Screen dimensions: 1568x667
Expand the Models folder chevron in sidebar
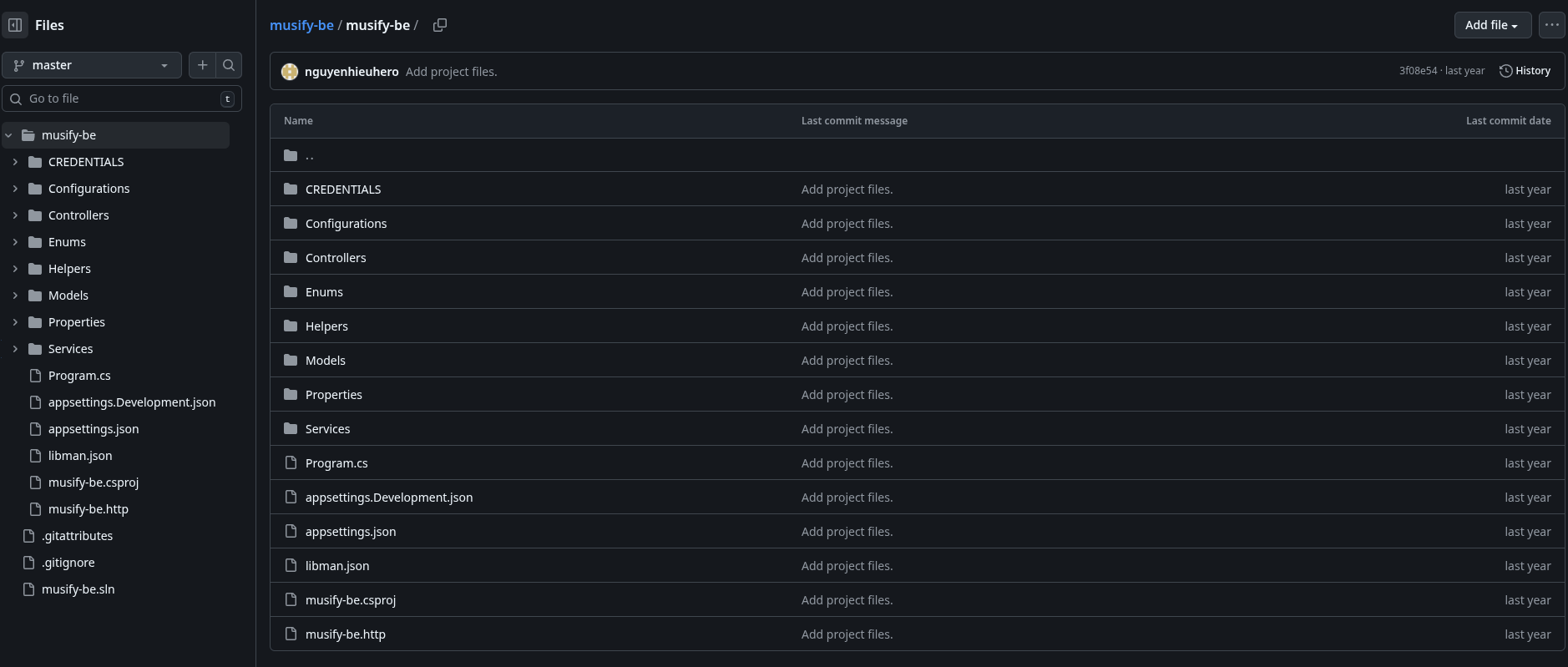(x=15, y=296)
